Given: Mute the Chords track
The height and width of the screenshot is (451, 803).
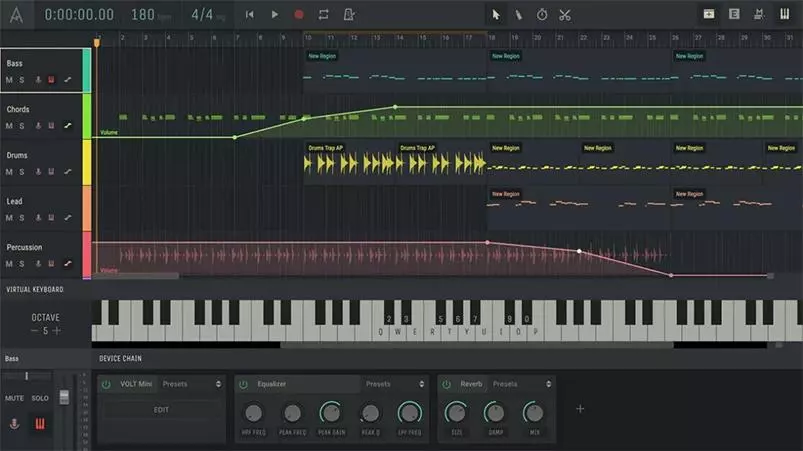Looking at the screenshot, I should tap(9, 126).
